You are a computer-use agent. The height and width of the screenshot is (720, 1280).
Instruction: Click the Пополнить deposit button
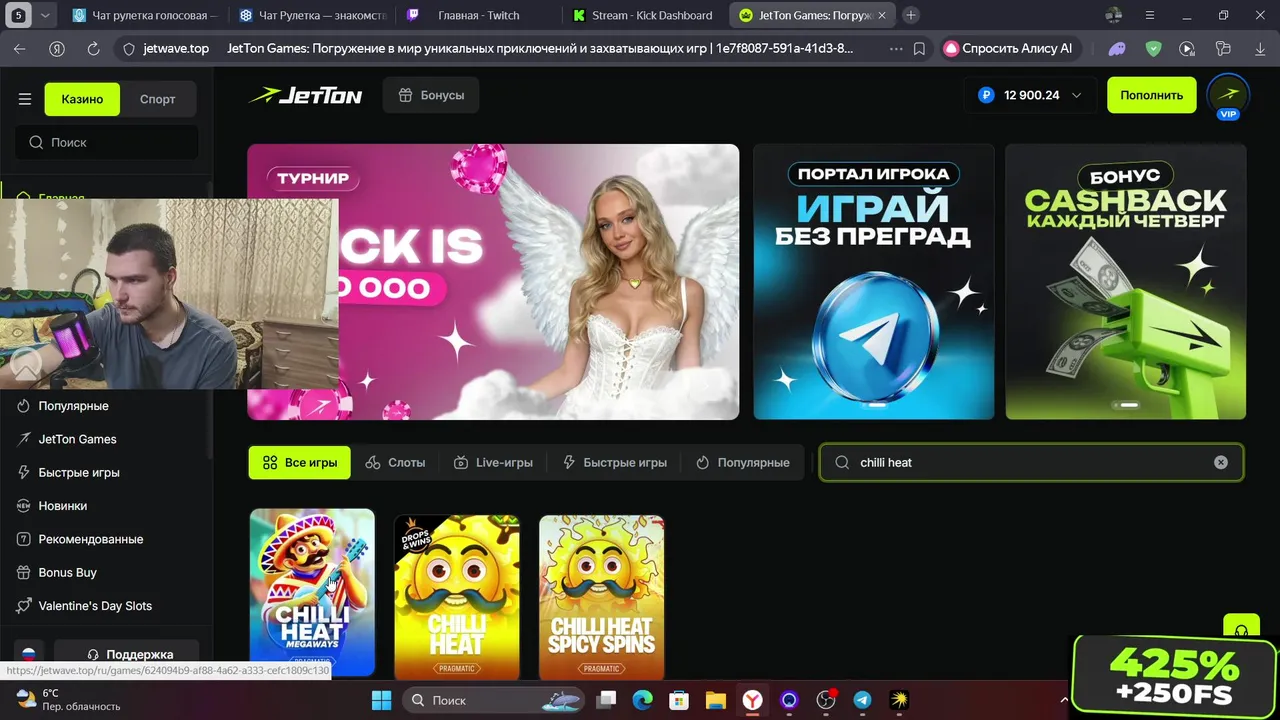pyautogui.click(x=1152, y=95)
